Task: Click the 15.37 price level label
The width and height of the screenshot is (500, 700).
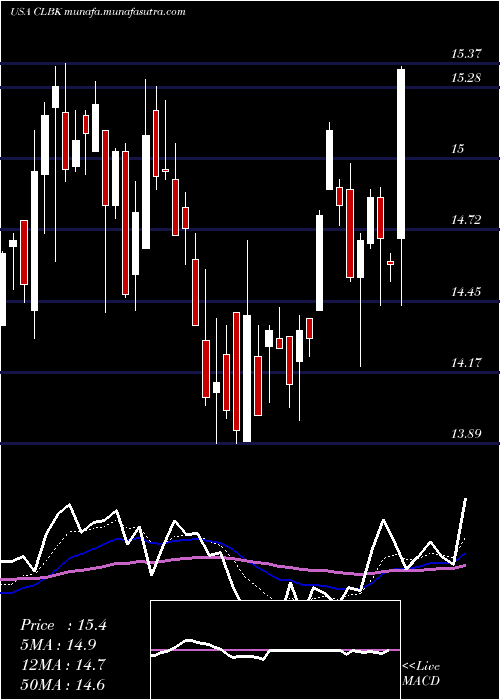Action: [x=466, y=54]
